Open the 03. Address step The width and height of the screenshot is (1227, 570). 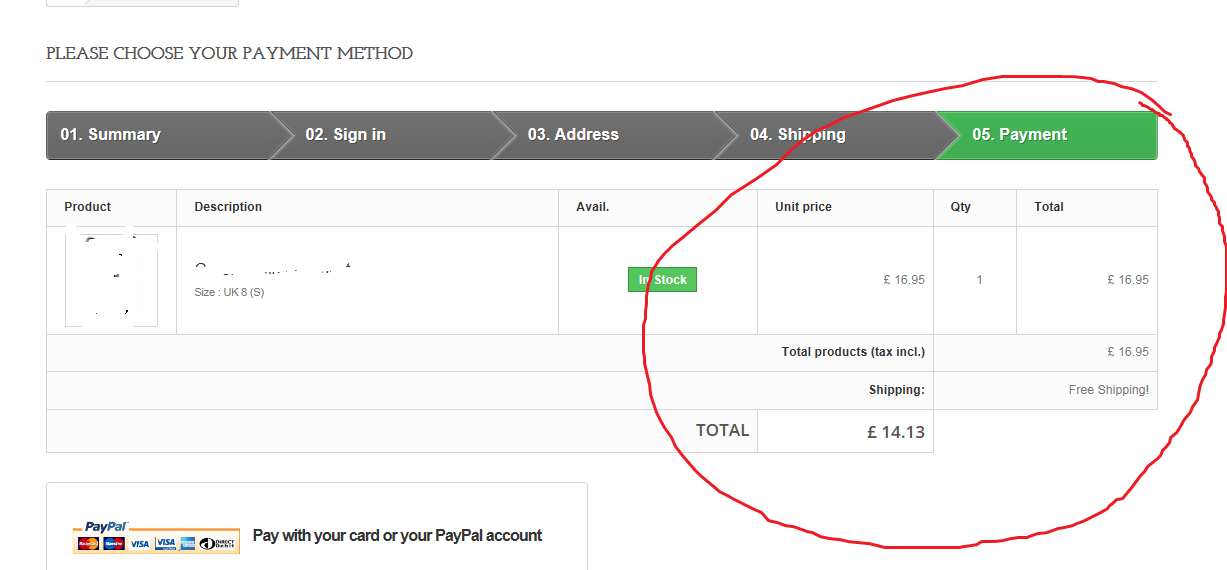(x=573, y=135)
